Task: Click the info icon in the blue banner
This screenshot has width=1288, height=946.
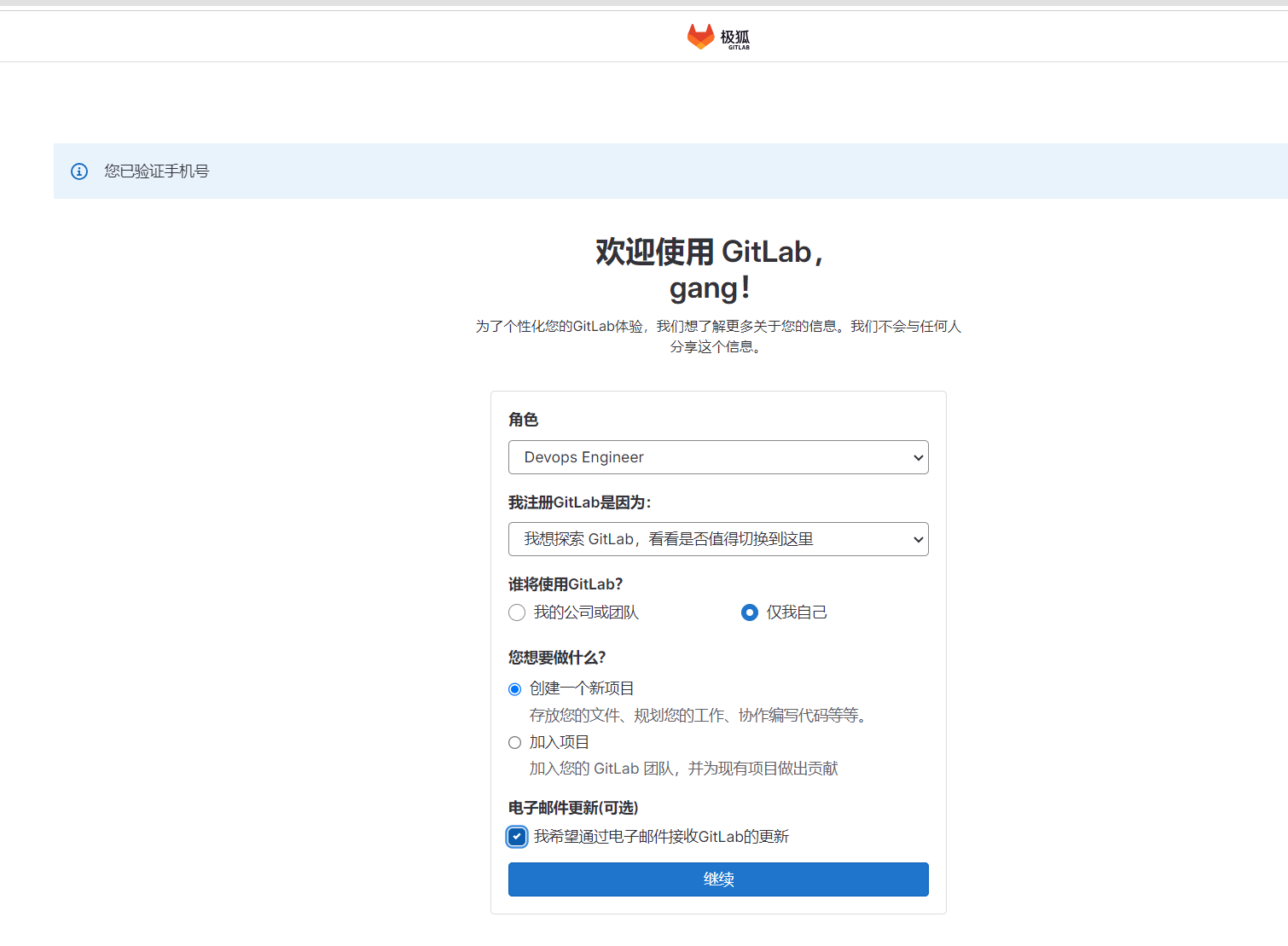Action: (x=79, y=171)
